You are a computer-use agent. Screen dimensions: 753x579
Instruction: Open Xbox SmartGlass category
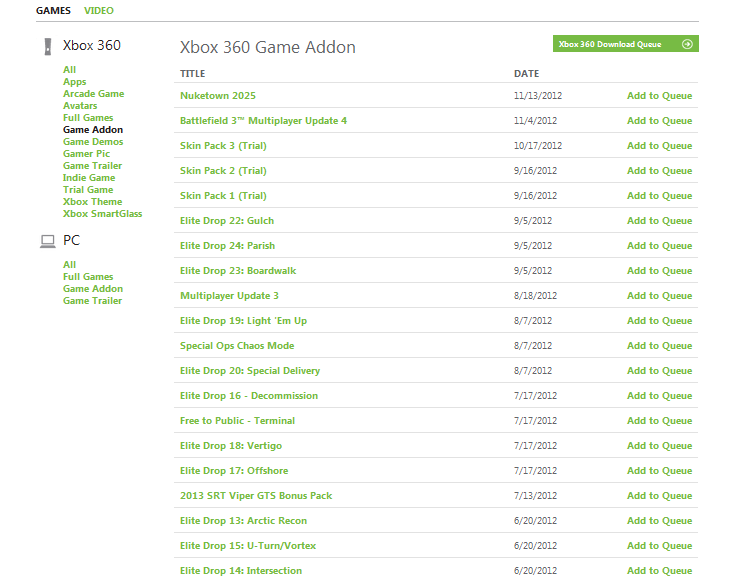point(102,214)
